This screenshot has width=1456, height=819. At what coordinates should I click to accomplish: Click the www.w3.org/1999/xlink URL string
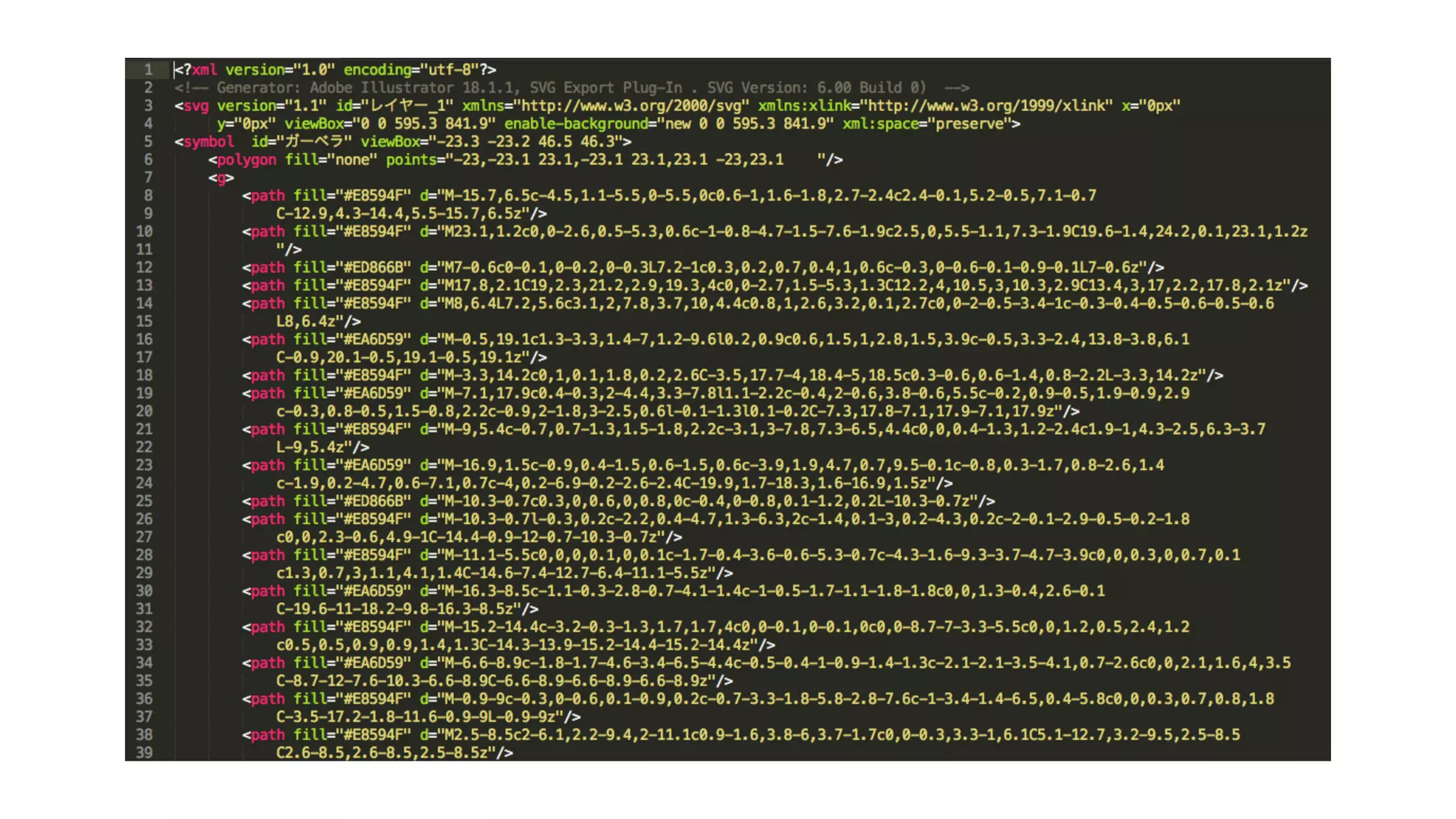(985, 106)
